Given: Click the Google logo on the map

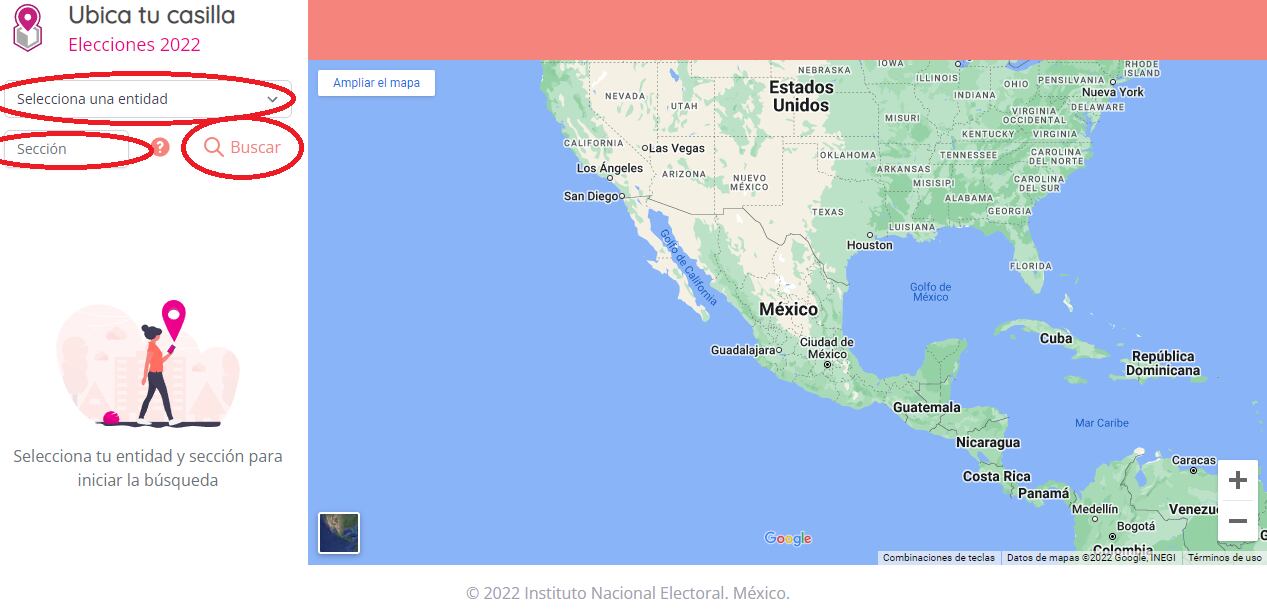Looking at the screenshot, I should coord(788,539).
